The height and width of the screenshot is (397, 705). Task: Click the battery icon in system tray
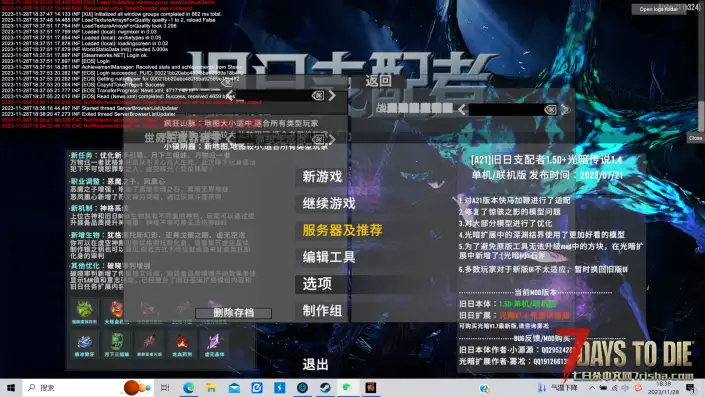603,388
